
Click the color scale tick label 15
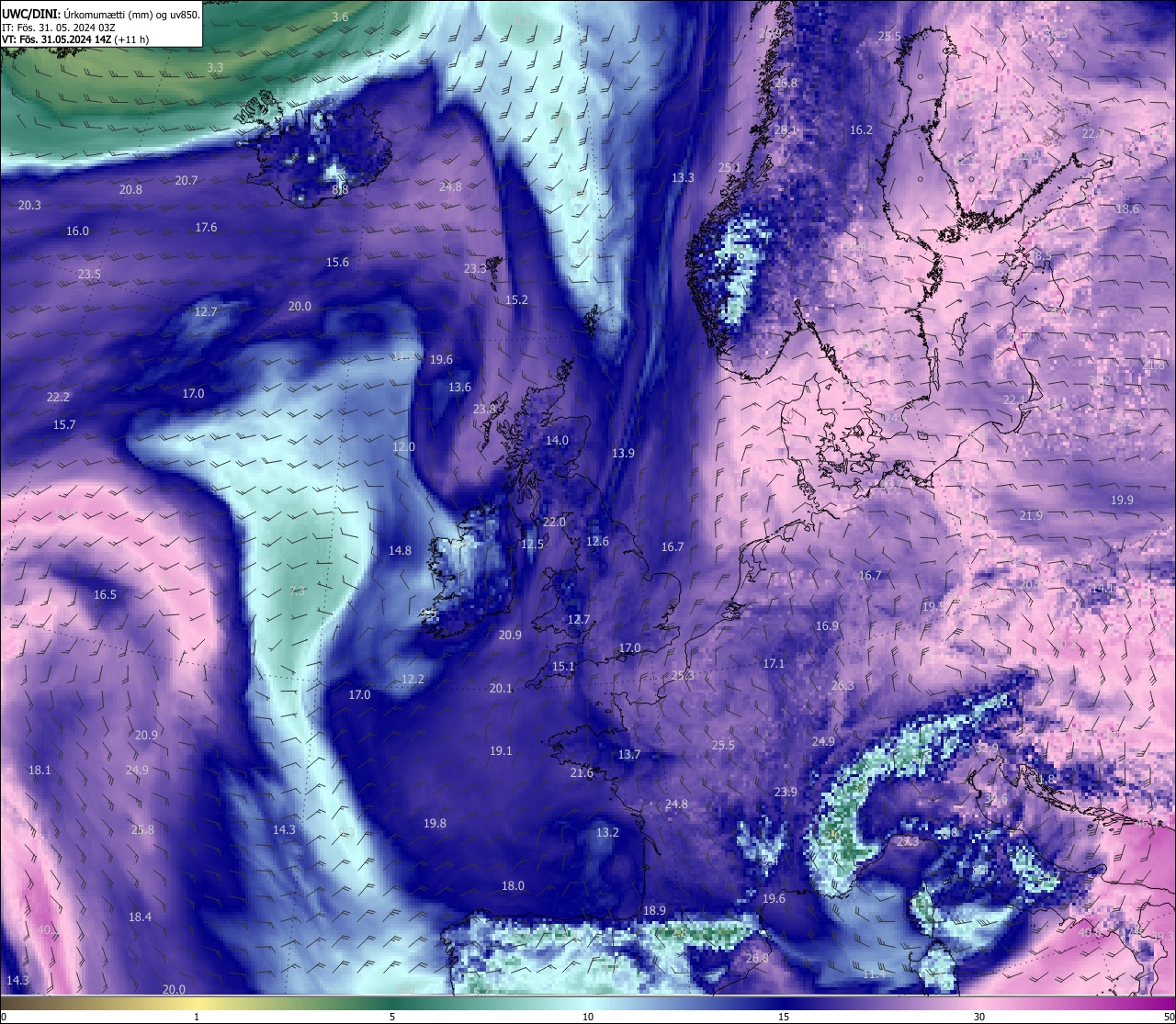(x=784, y=1017)
